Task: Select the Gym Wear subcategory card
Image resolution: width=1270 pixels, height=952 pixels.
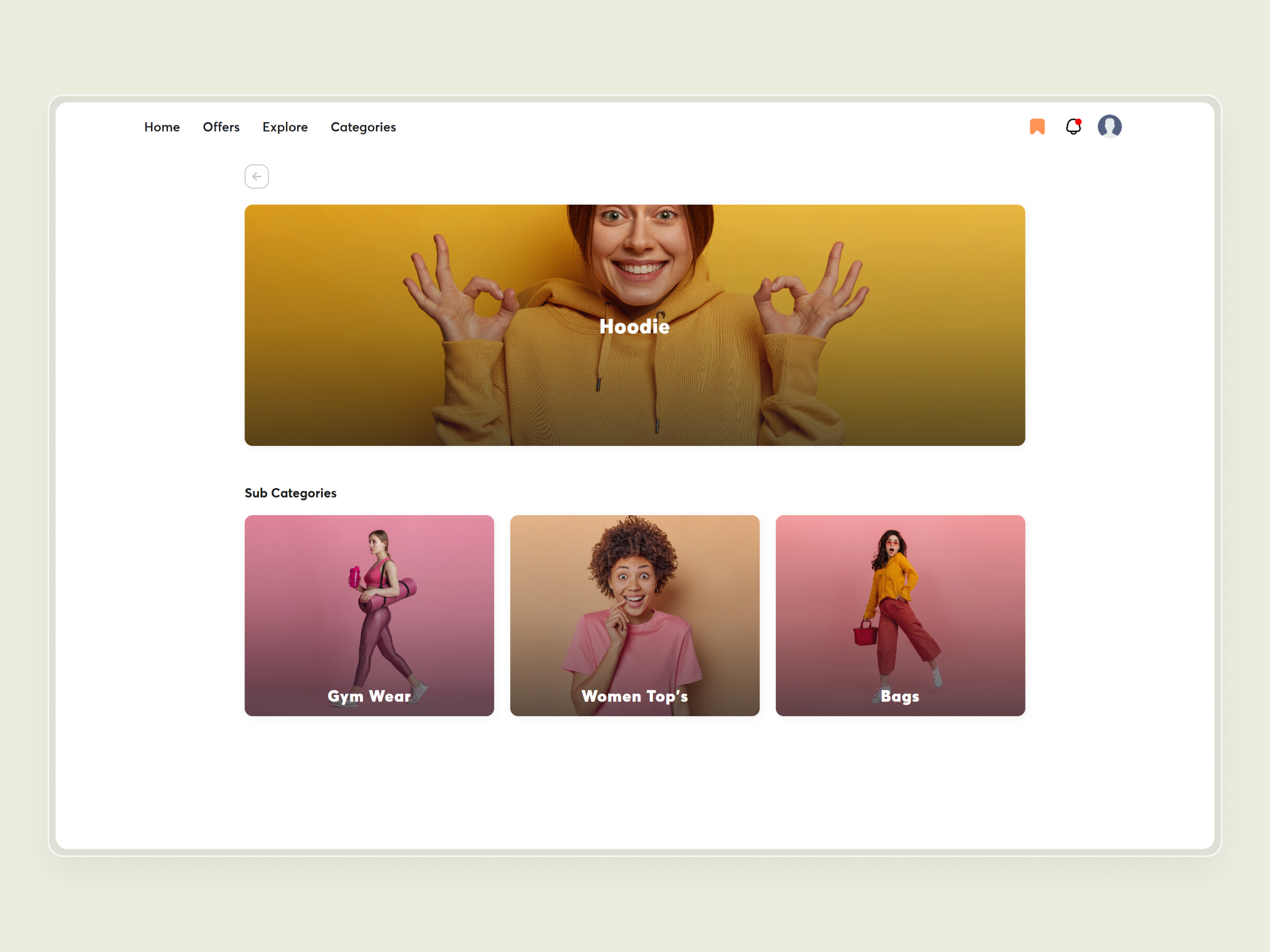Action: [369, 615]
